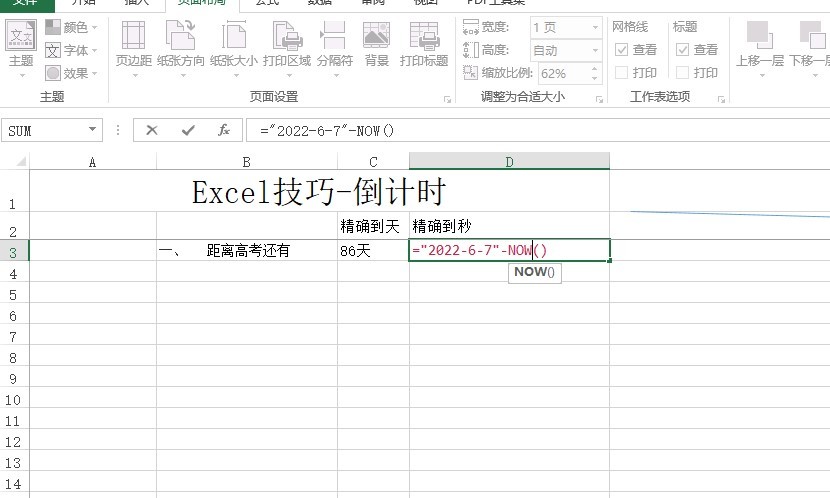Screen dimensions: 830x498
Task: Open Width (宽度) dropdown showing 1 页
Action: [566, 27]
